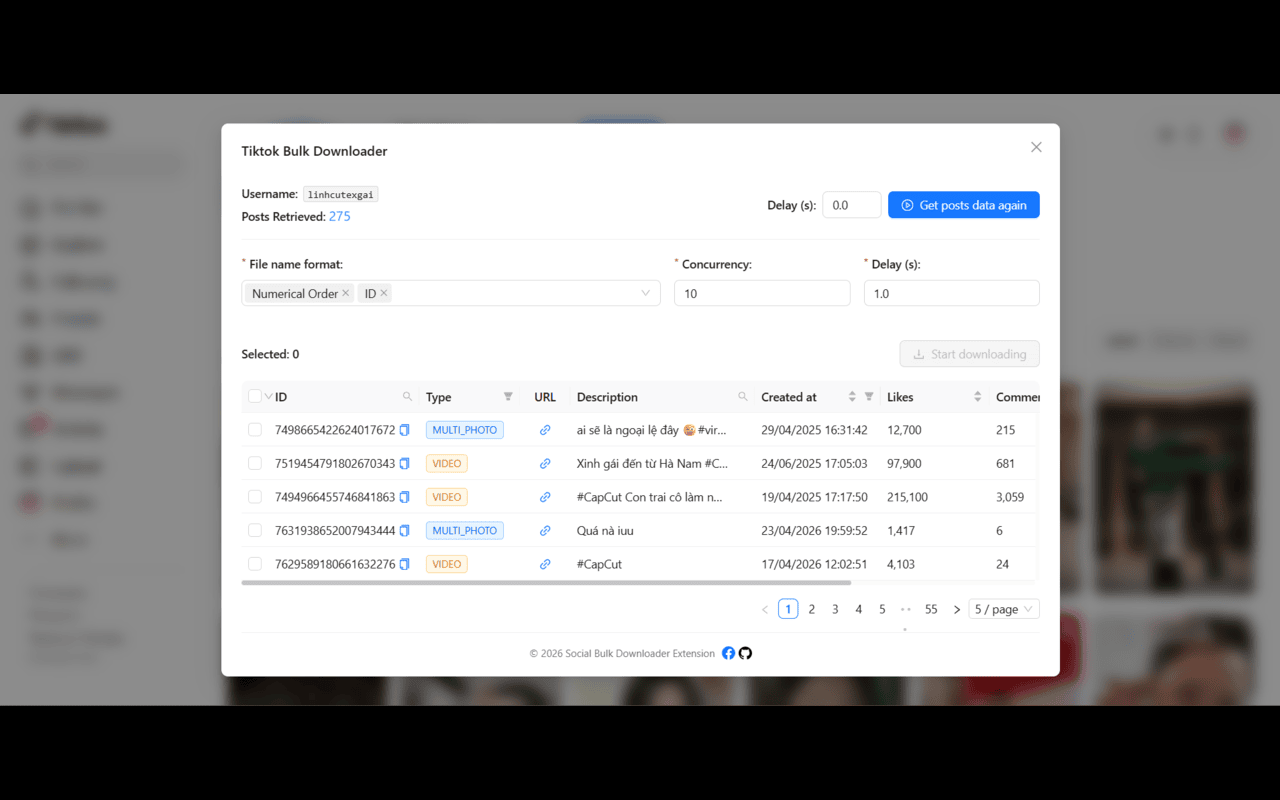1280x800 pixels.
Task: Open selection options chevron beside header checkbox
Action: (x=269, y=397)
